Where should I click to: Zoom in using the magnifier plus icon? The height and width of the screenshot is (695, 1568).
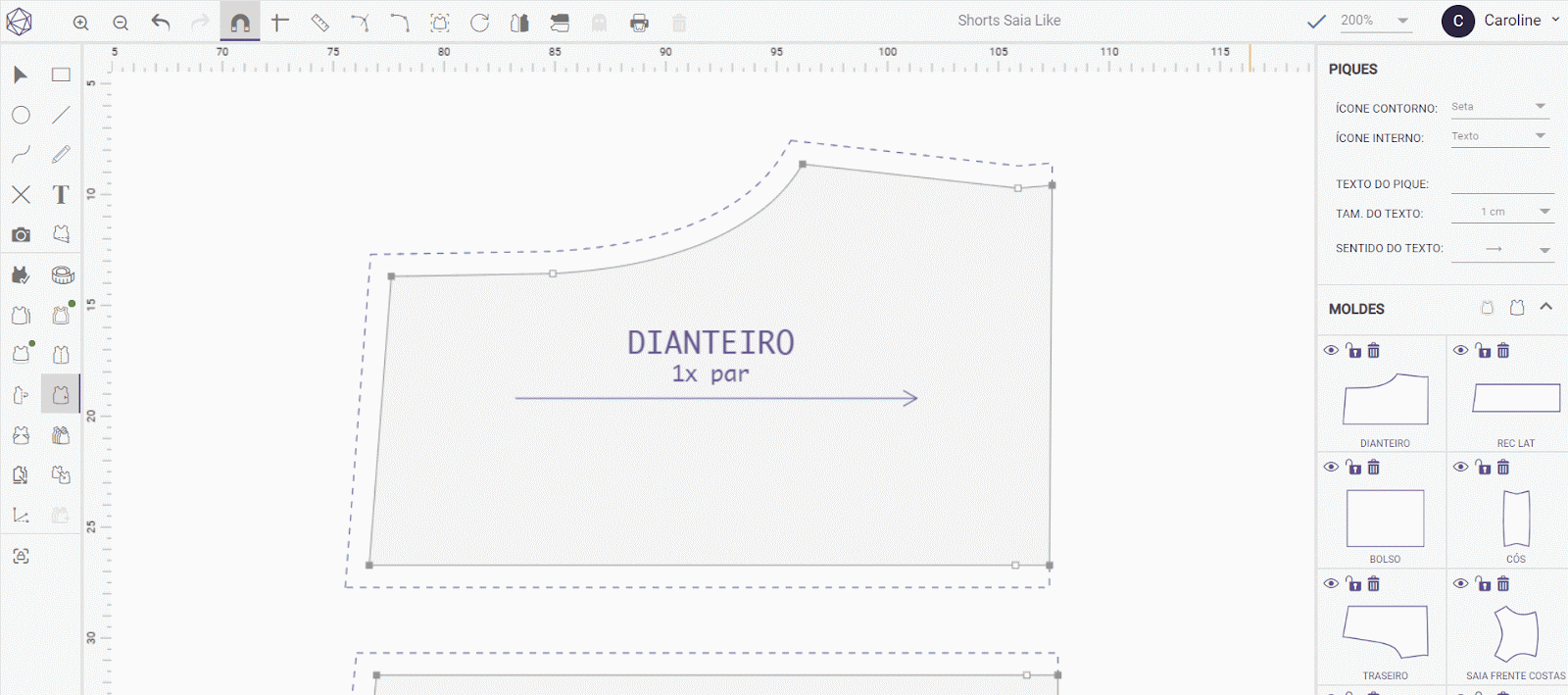point(81,22)
